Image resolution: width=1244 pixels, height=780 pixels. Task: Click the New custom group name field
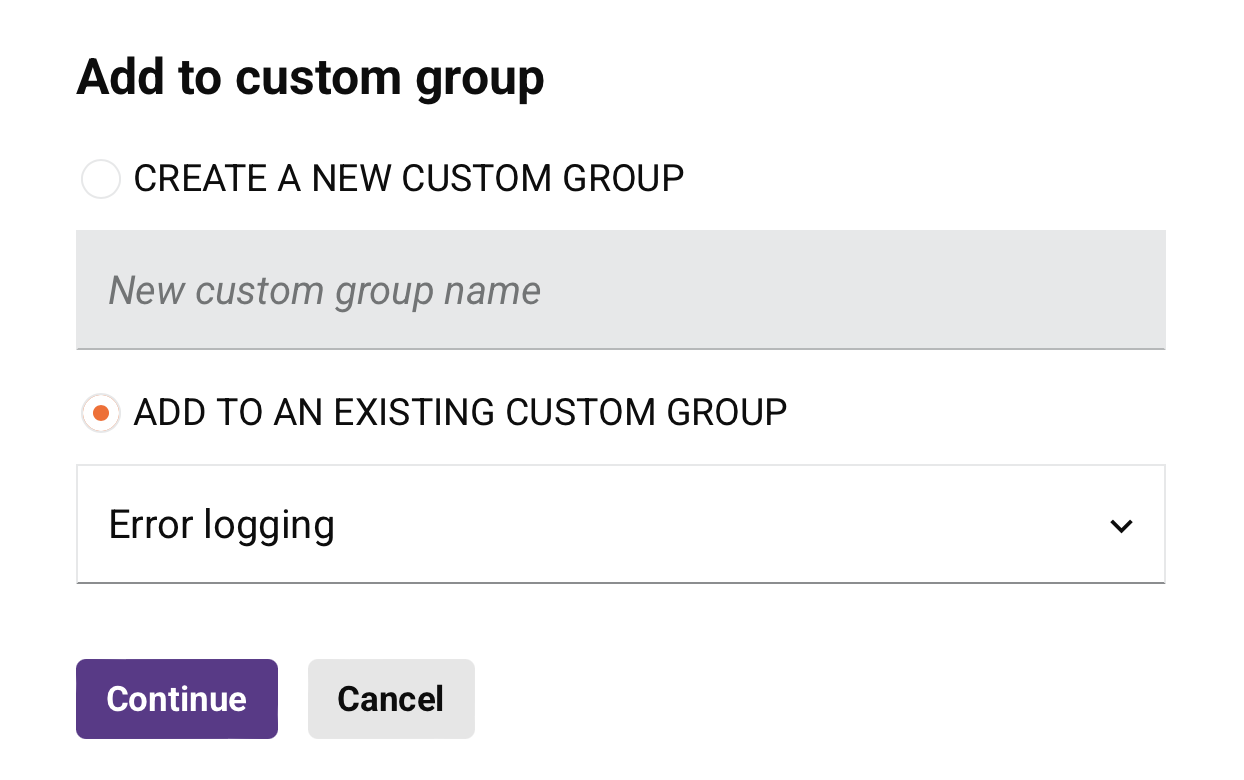[x=620, y=290]
